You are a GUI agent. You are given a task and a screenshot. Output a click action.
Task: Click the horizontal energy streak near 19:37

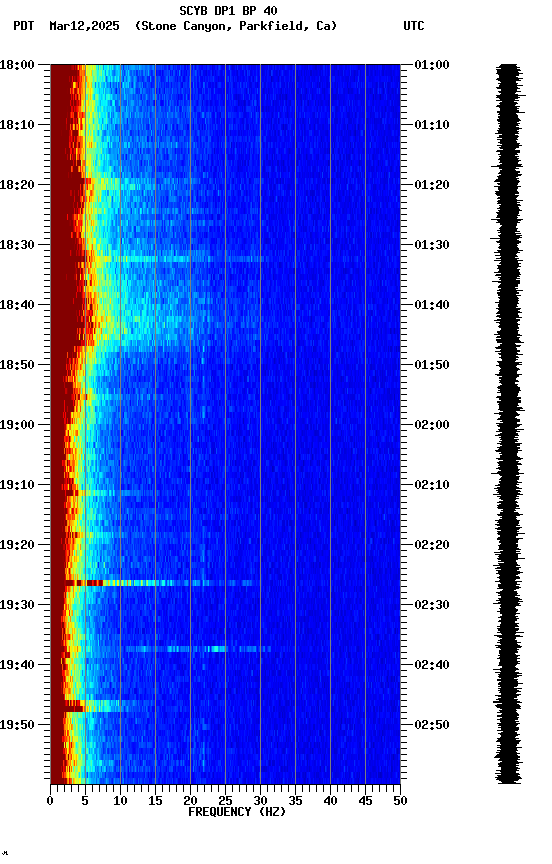[198, 649]
